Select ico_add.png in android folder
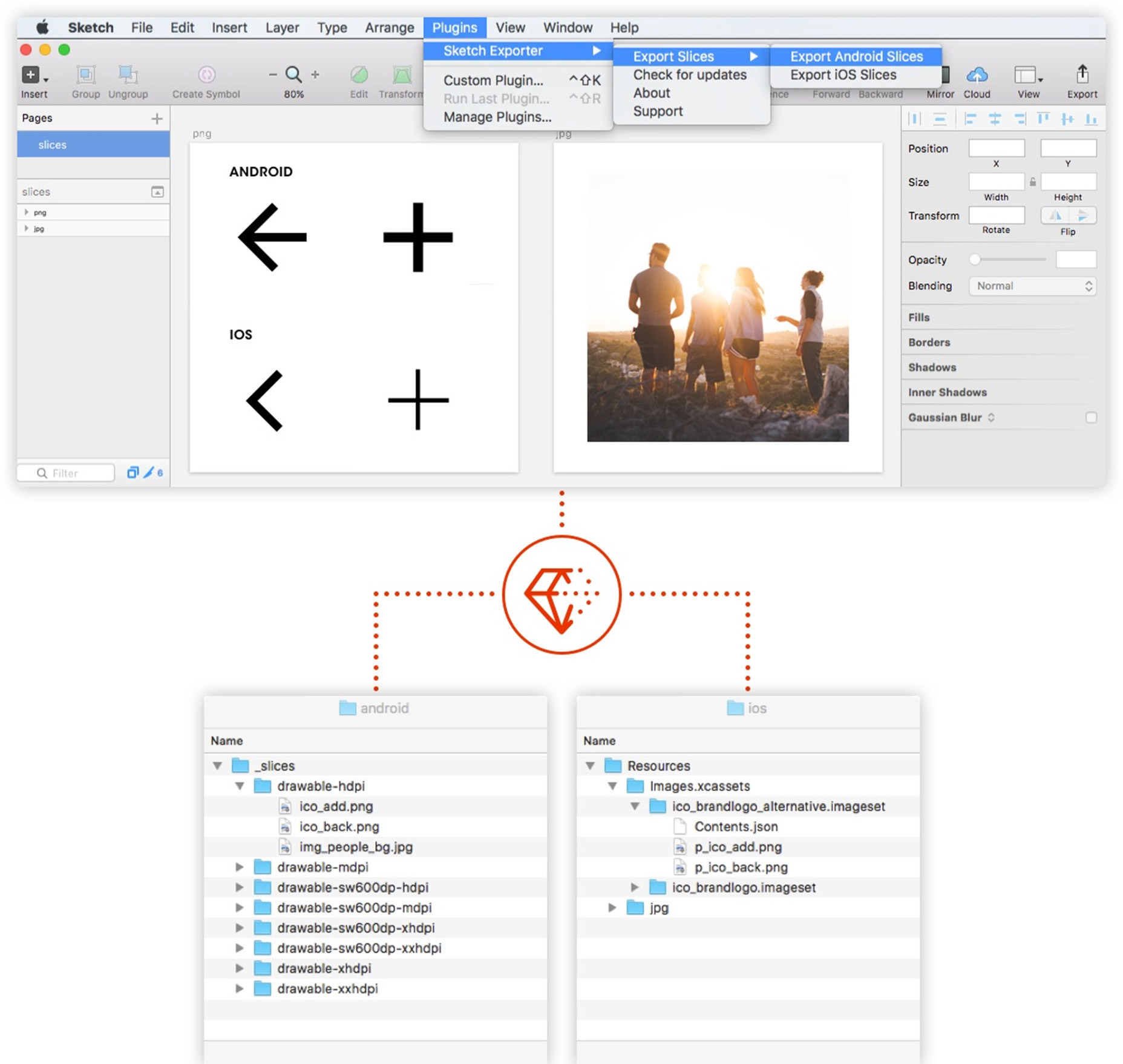 coord(336,807)
